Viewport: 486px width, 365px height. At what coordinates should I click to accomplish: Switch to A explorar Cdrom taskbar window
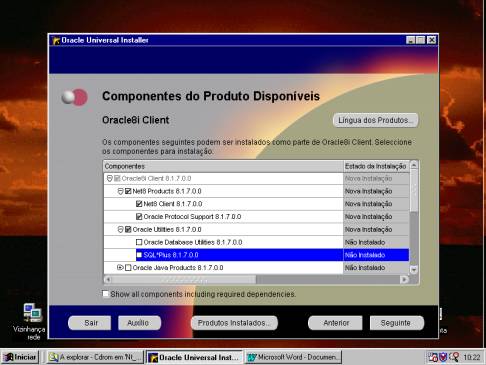pyautogui.click(x=95, y=357)
